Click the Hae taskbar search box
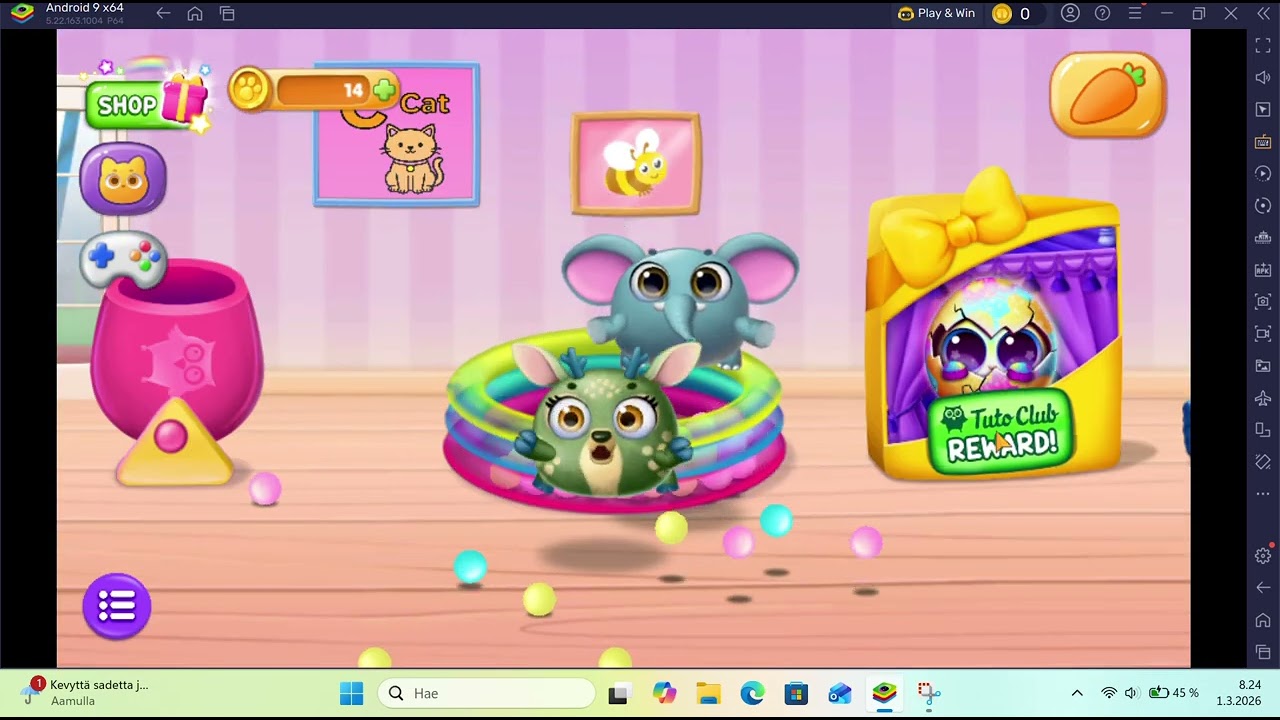The width and height of the screenshot is (1280, 720). pyautogui.click(x=486, y=693)
